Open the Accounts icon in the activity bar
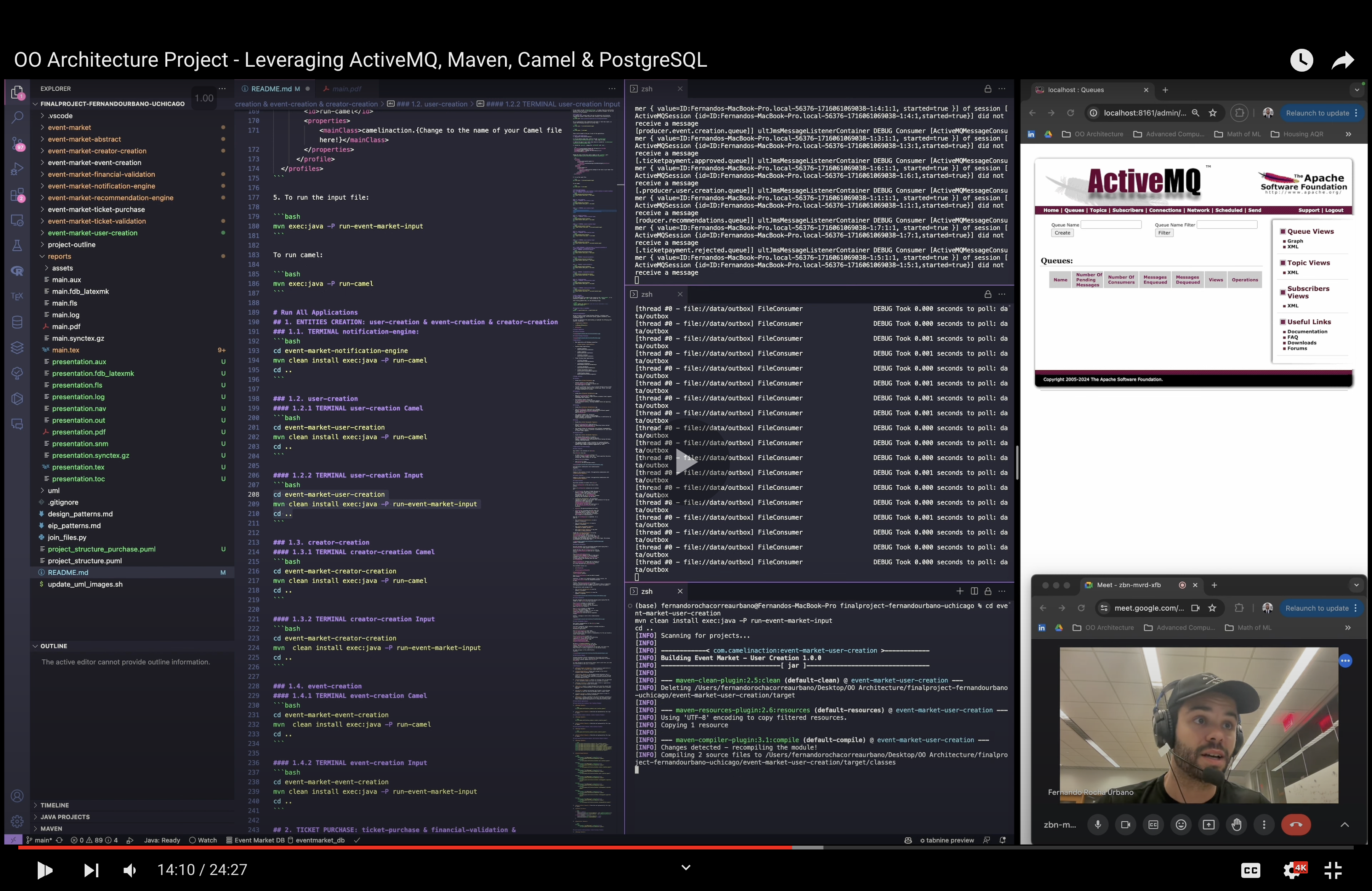 click(x=17, y=796)
